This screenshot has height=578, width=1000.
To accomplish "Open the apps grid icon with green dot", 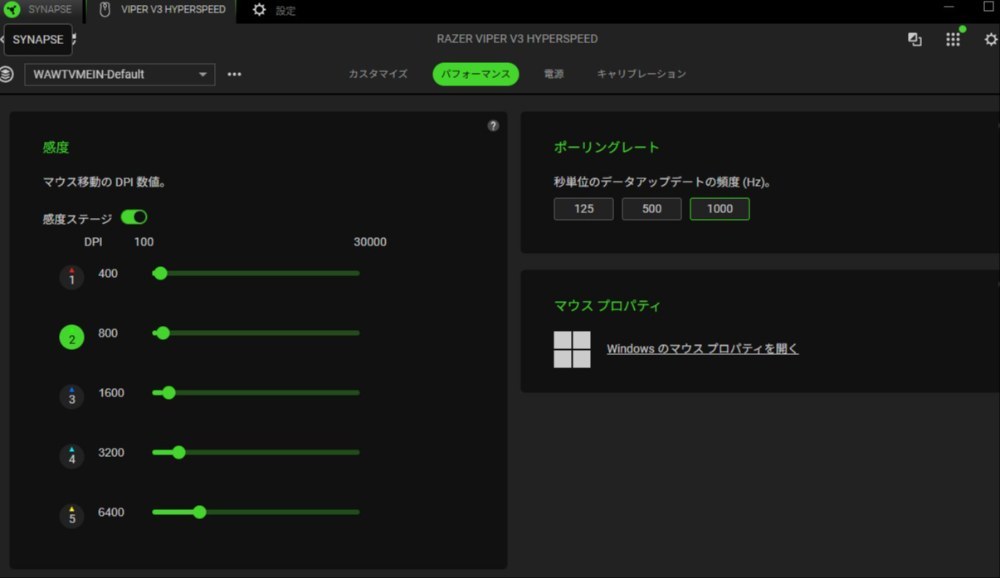I will 953,38.
